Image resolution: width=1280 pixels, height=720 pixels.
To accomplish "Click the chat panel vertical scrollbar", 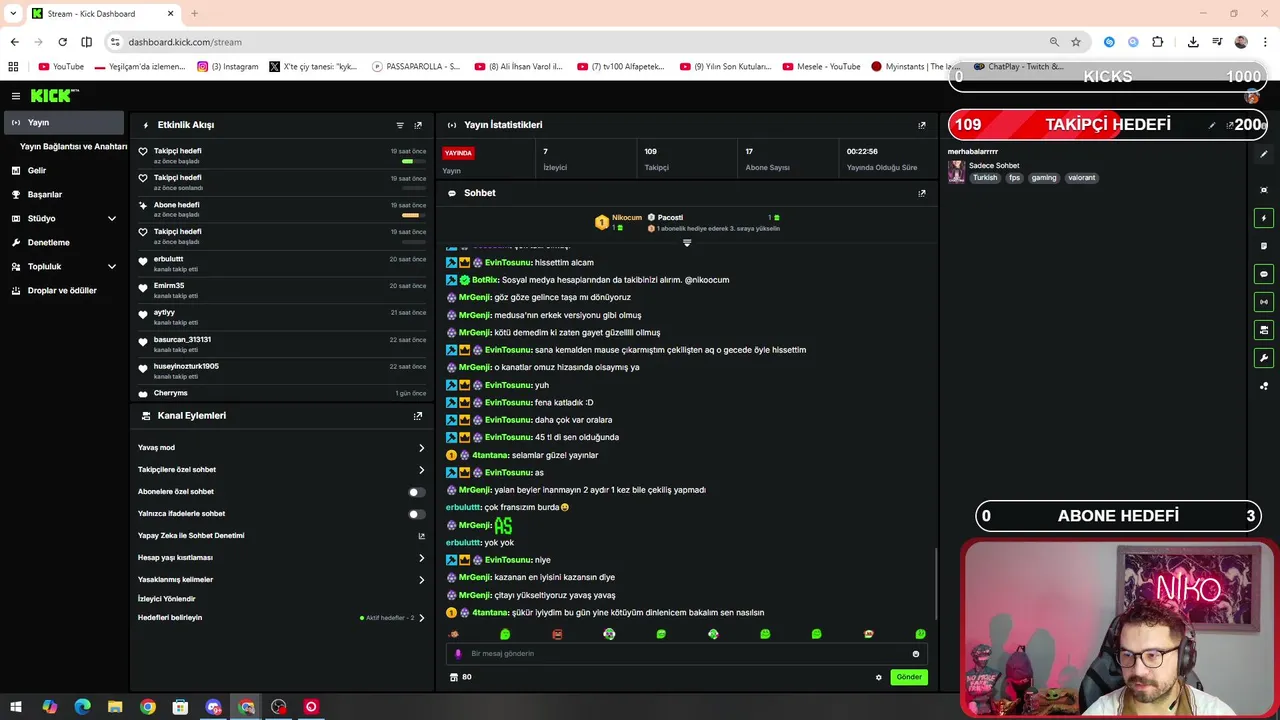I will tap(936, 584).
